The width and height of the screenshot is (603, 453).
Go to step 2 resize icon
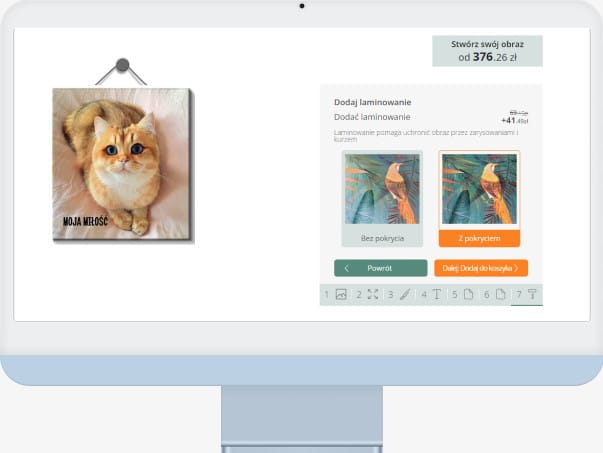point(372,294)
